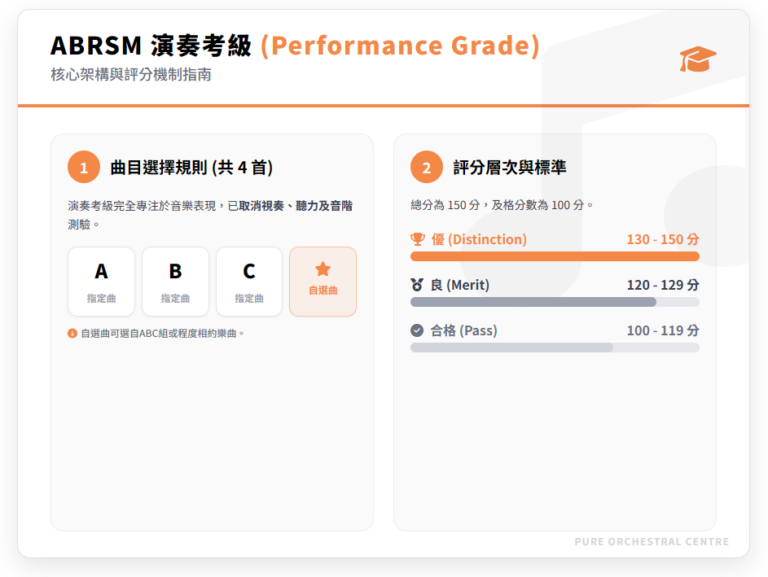
Task: Select the B 指定曲 card
Action: (x=175, y=282)
